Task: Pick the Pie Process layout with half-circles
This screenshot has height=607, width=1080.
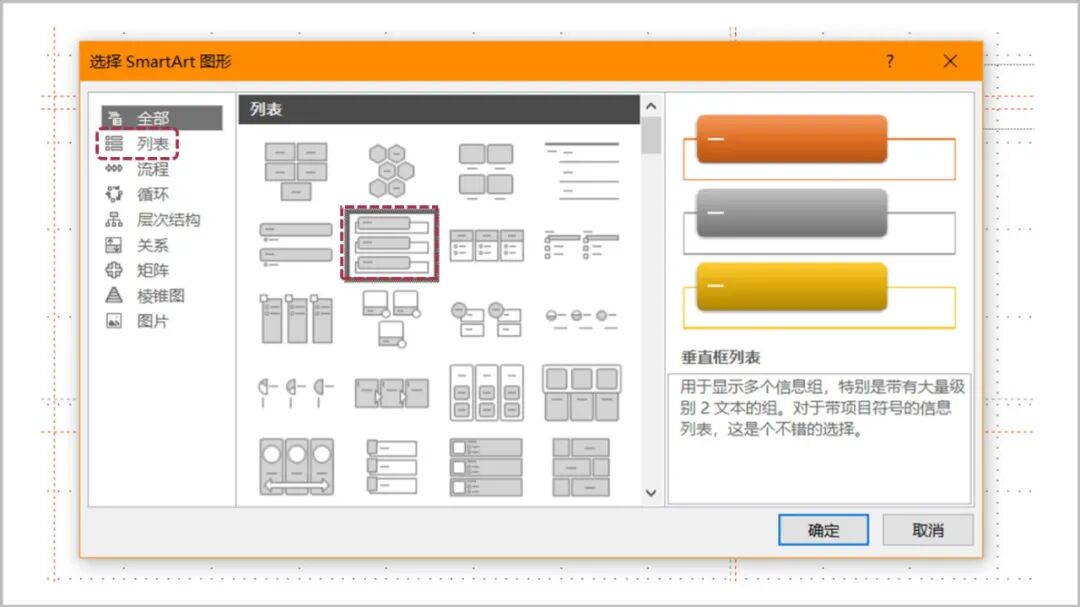Action: pyautogui.click(x=296, y=392)
